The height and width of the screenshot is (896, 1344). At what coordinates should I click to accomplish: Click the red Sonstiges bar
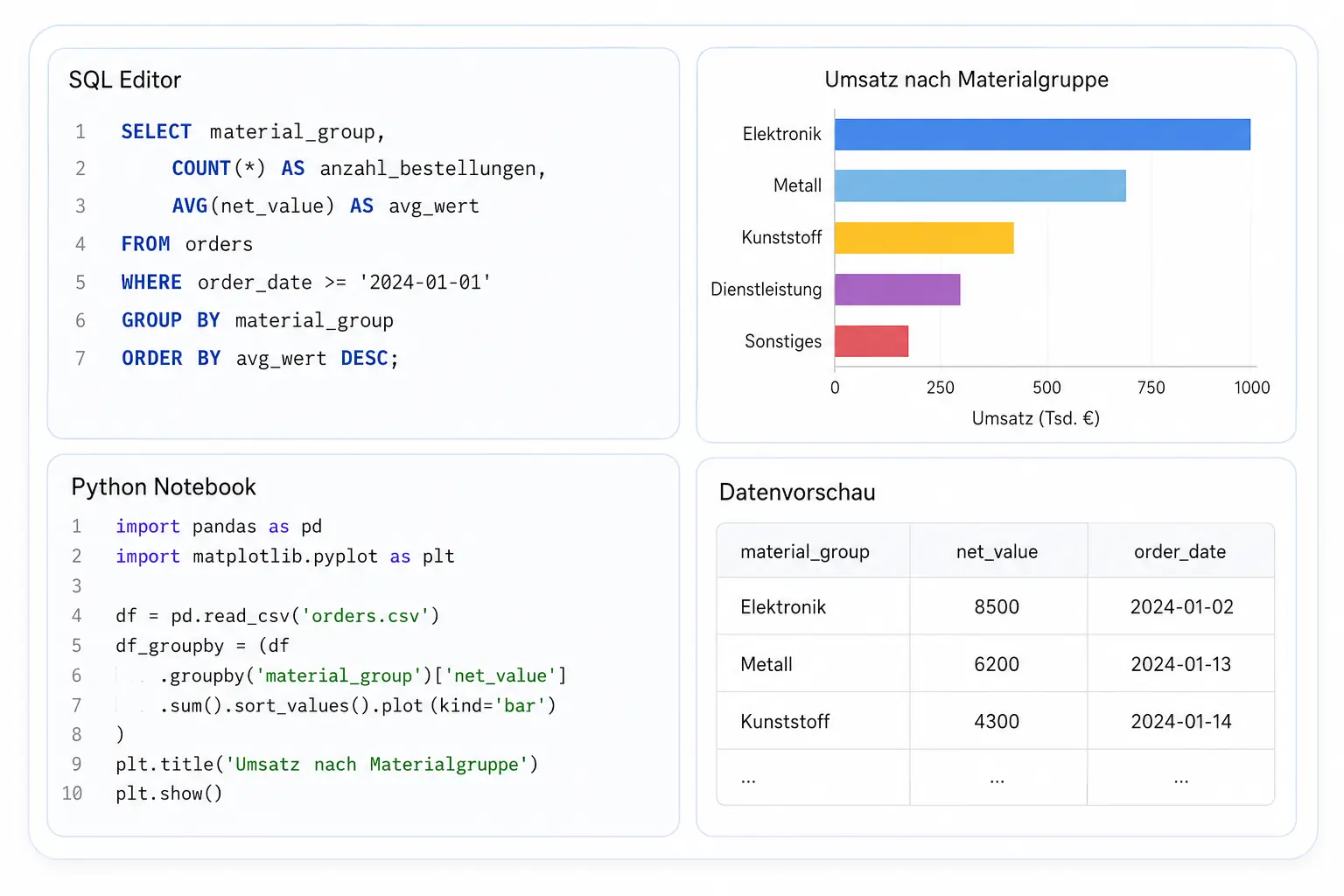point(871,341)
